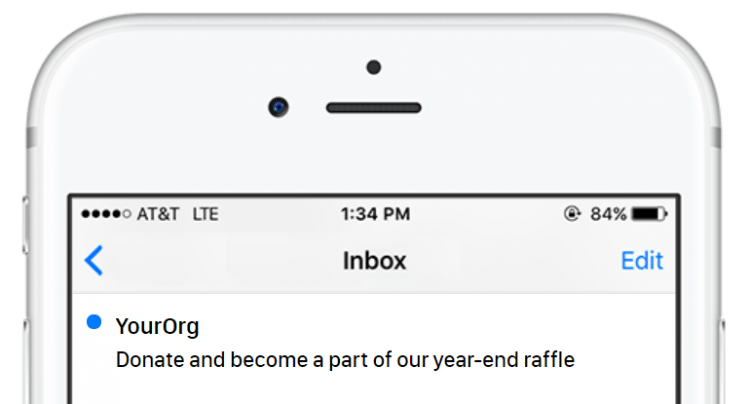Click the AT&T carrier label

[x=159, y=214]
